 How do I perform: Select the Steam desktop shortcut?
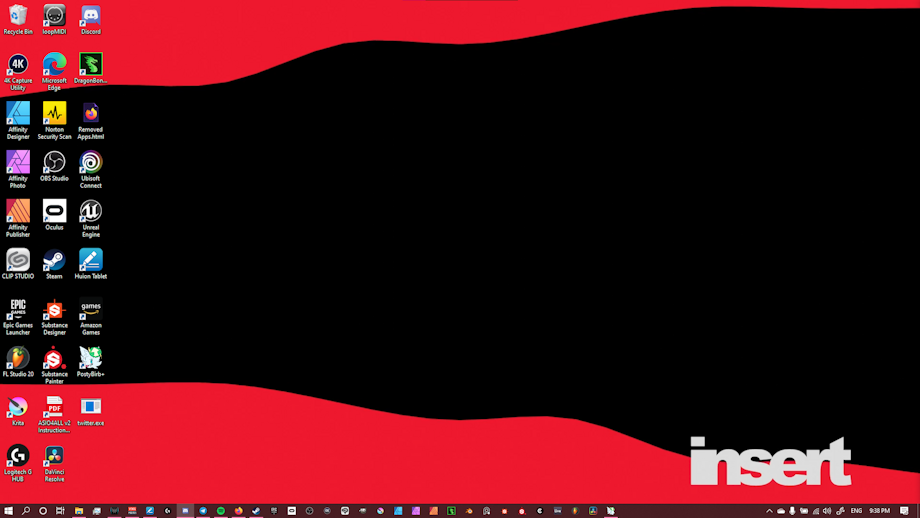[x=54, y=260]
